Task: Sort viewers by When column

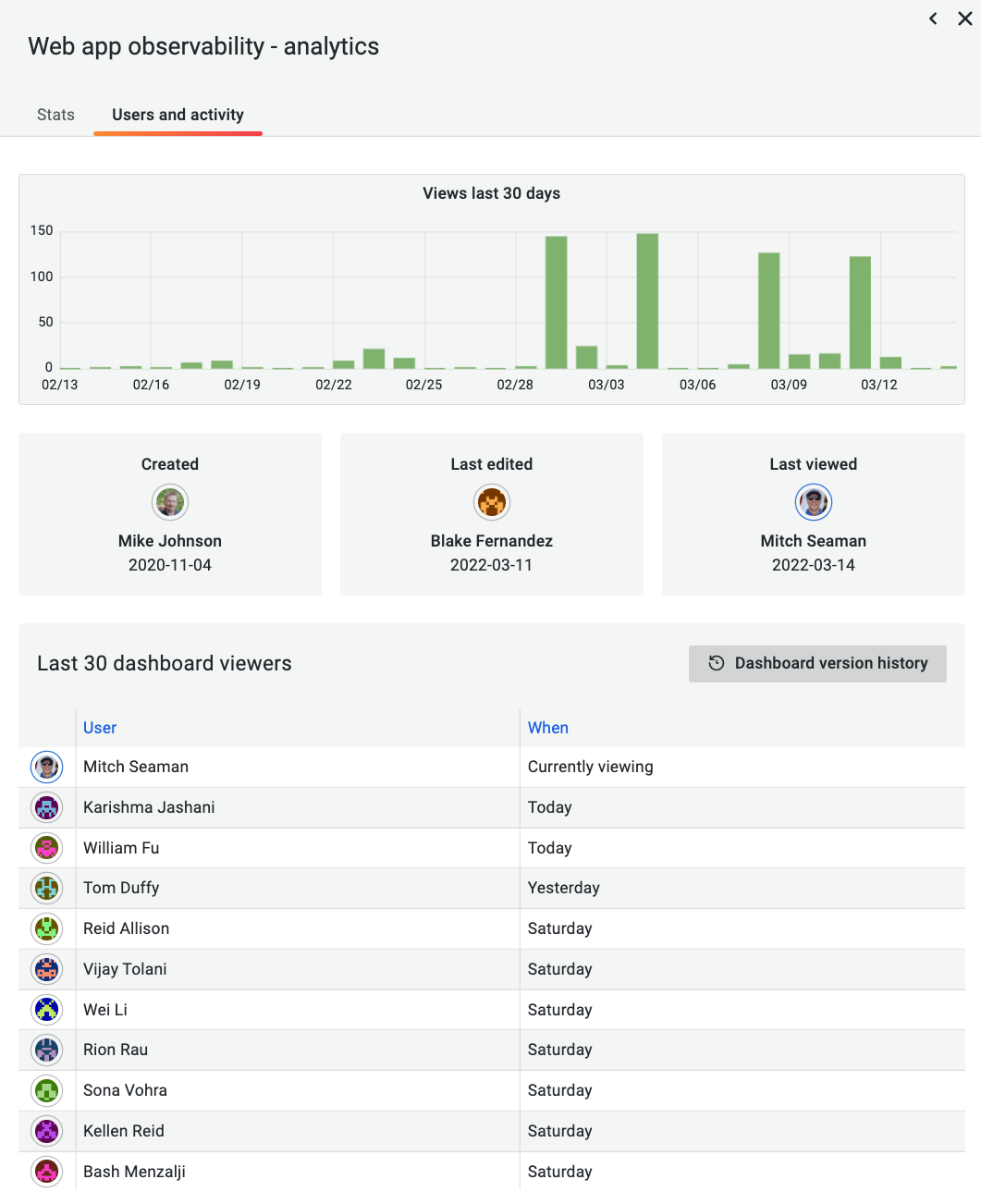Action: pos(547,728)
